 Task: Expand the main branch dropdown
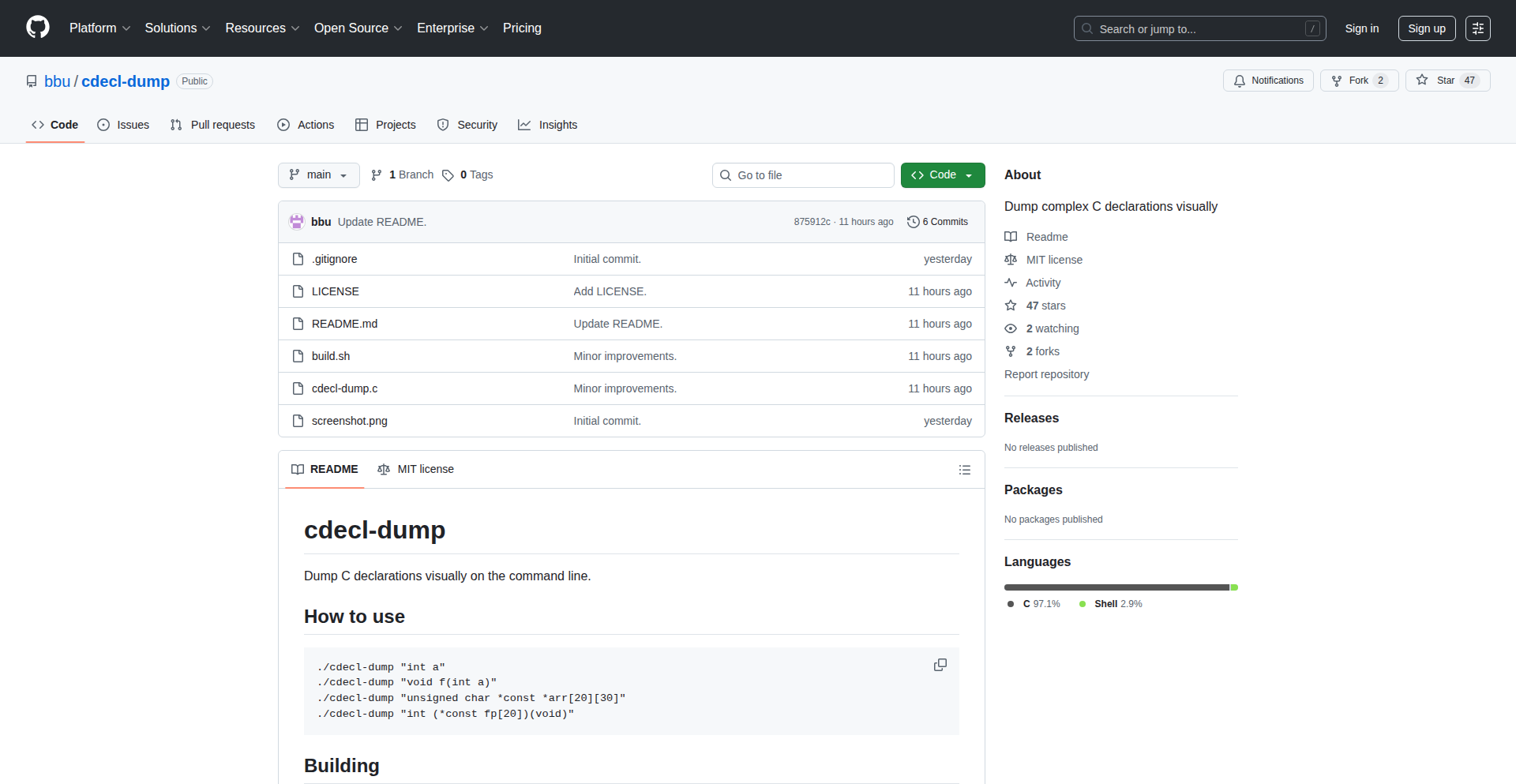(318, 175)
